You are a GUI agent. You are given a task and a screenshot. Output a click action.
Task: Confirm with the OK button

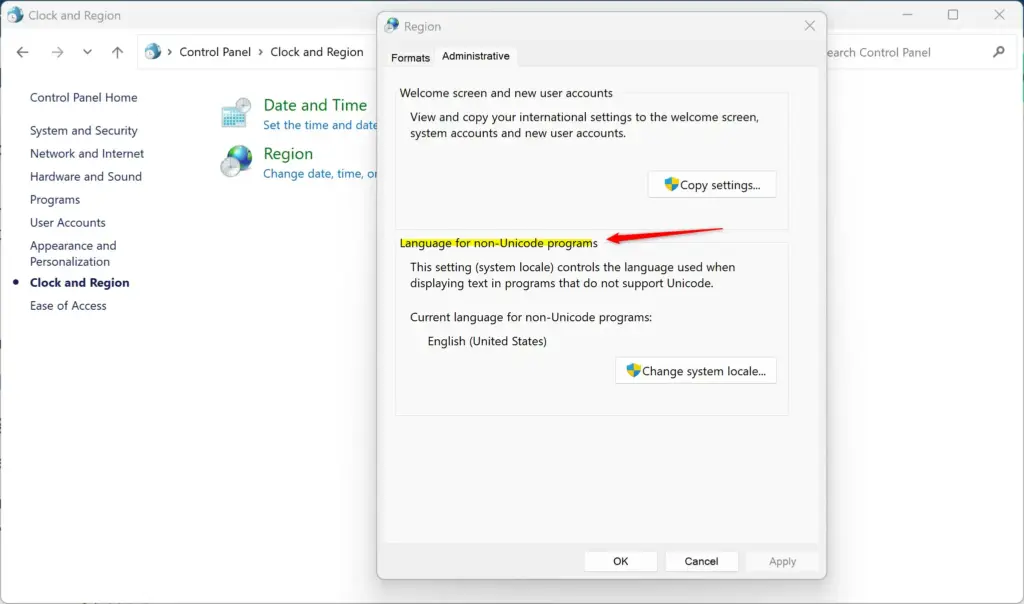[x=620, y=561]
